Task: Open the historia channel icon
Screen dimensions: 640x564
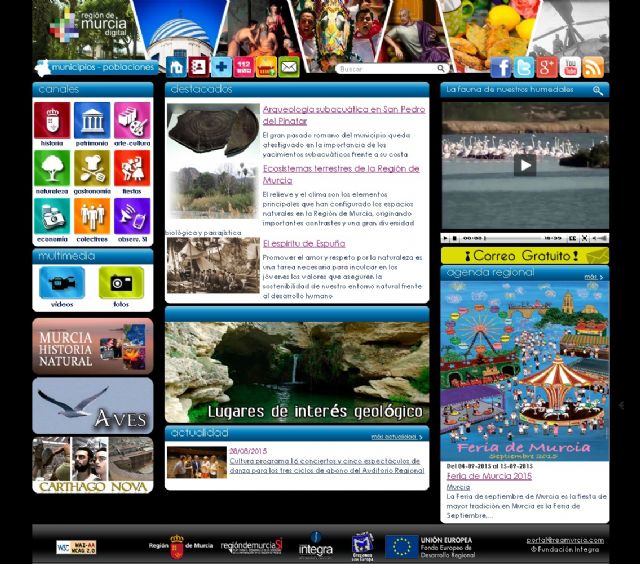Action: click(52, 121)
